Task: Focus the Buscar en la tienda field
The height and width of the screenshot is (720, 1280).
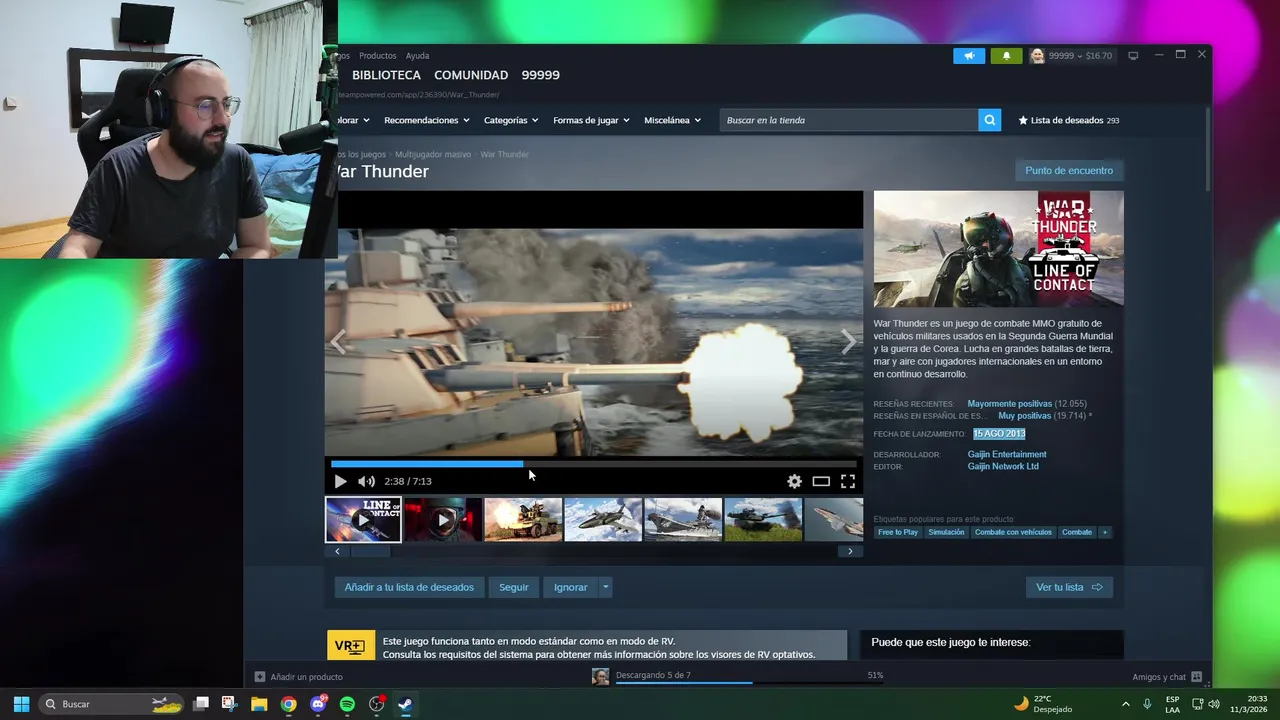Action: point(849,120)
